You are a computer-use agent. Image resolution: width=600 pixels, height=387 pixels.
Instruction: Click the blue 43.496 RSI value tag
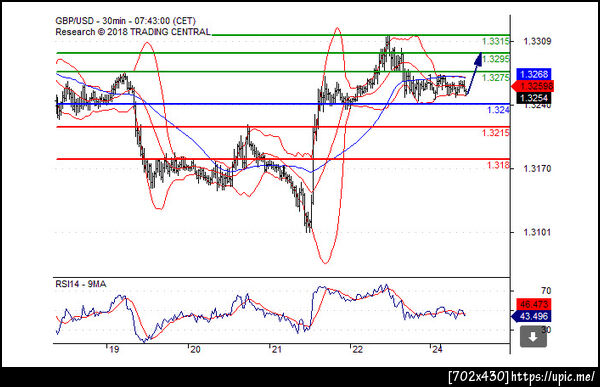click(x=532, y=316)
